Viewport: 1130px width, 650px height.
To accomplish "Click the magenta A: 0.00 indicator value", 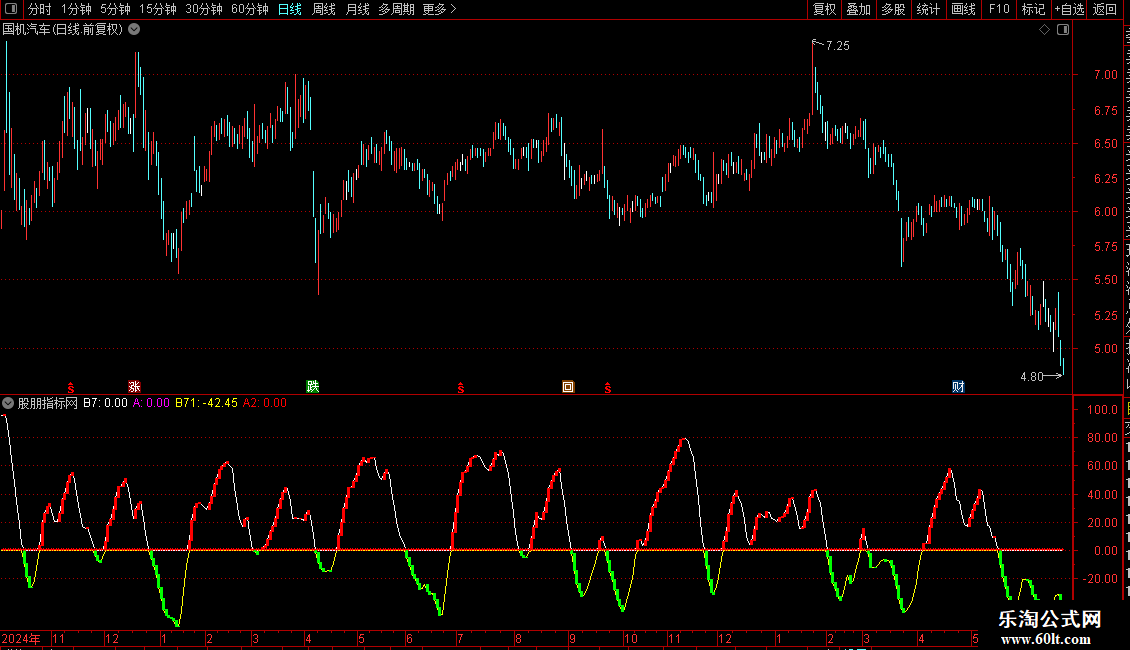I will coord(151,403).
